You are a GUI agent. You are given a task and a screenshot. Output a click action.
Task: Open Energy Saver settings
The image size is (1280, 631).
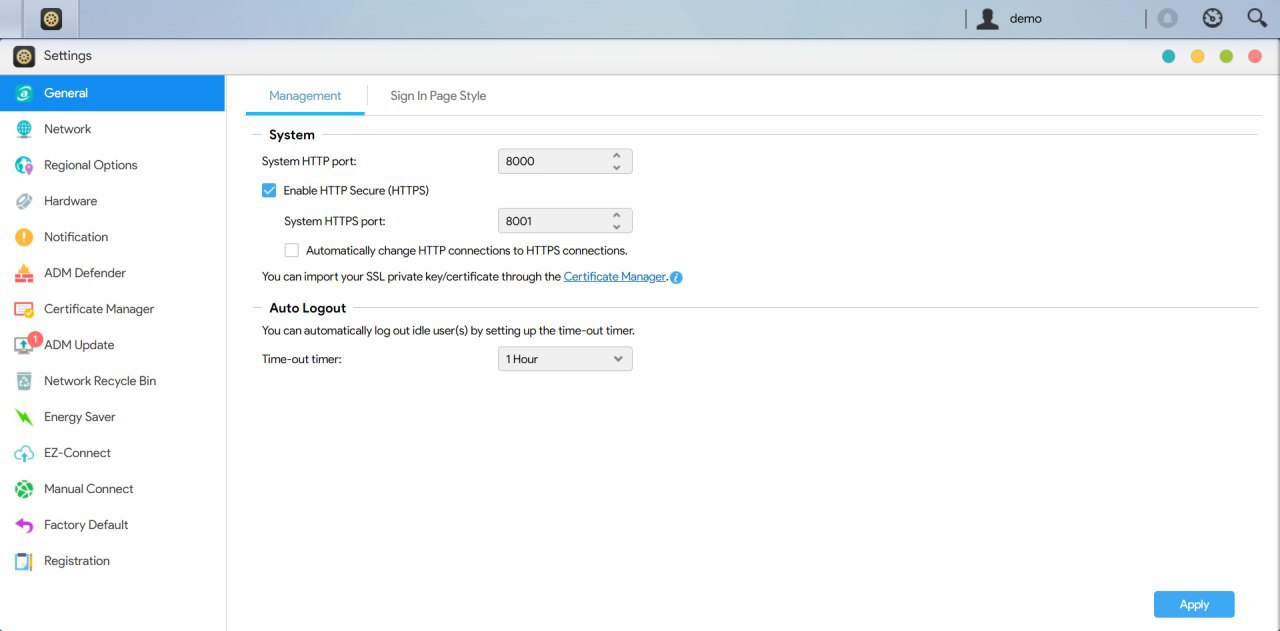(x=79, y=417)
